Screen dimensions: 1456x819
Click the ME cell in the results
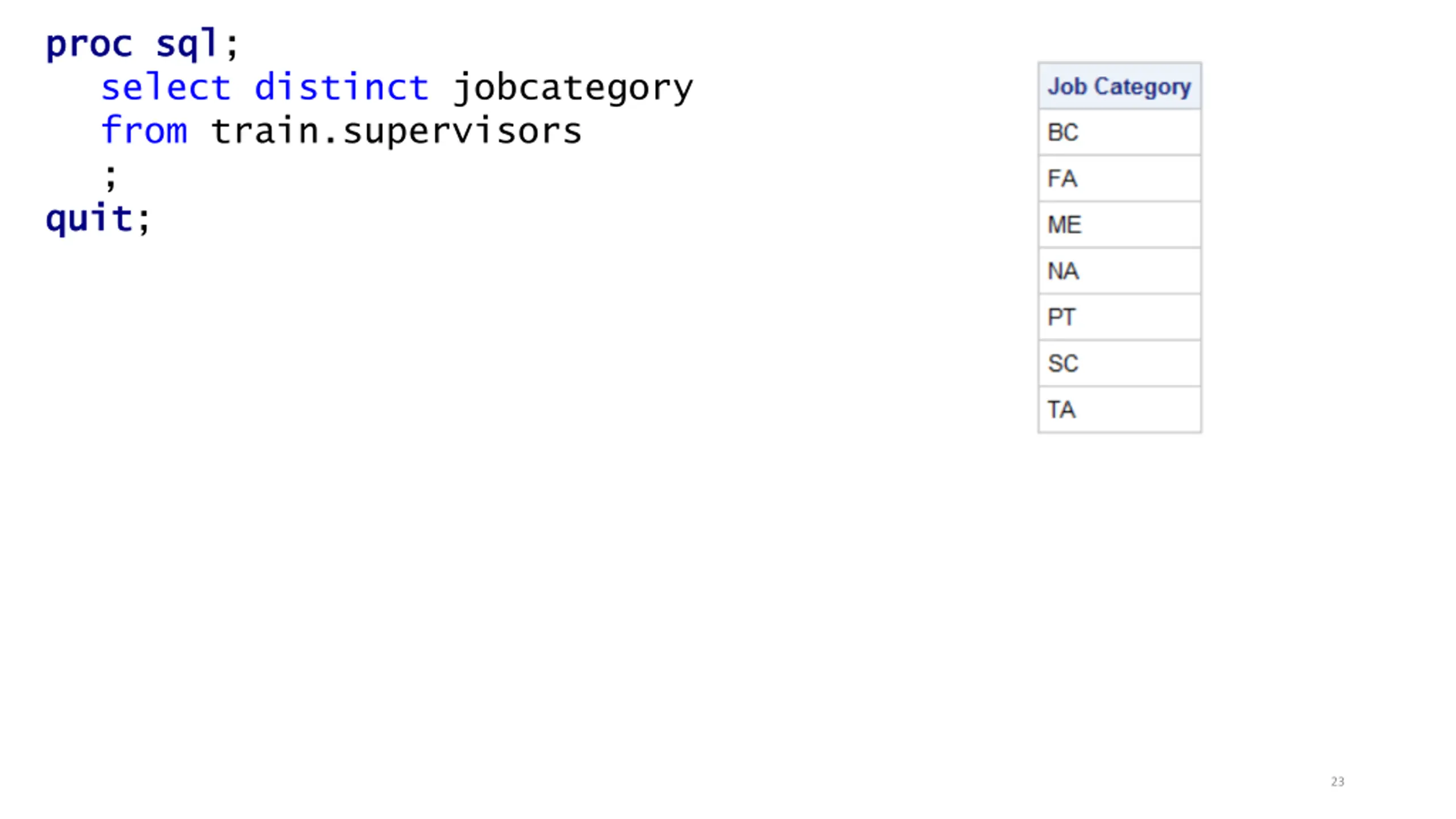(1119, 225)
